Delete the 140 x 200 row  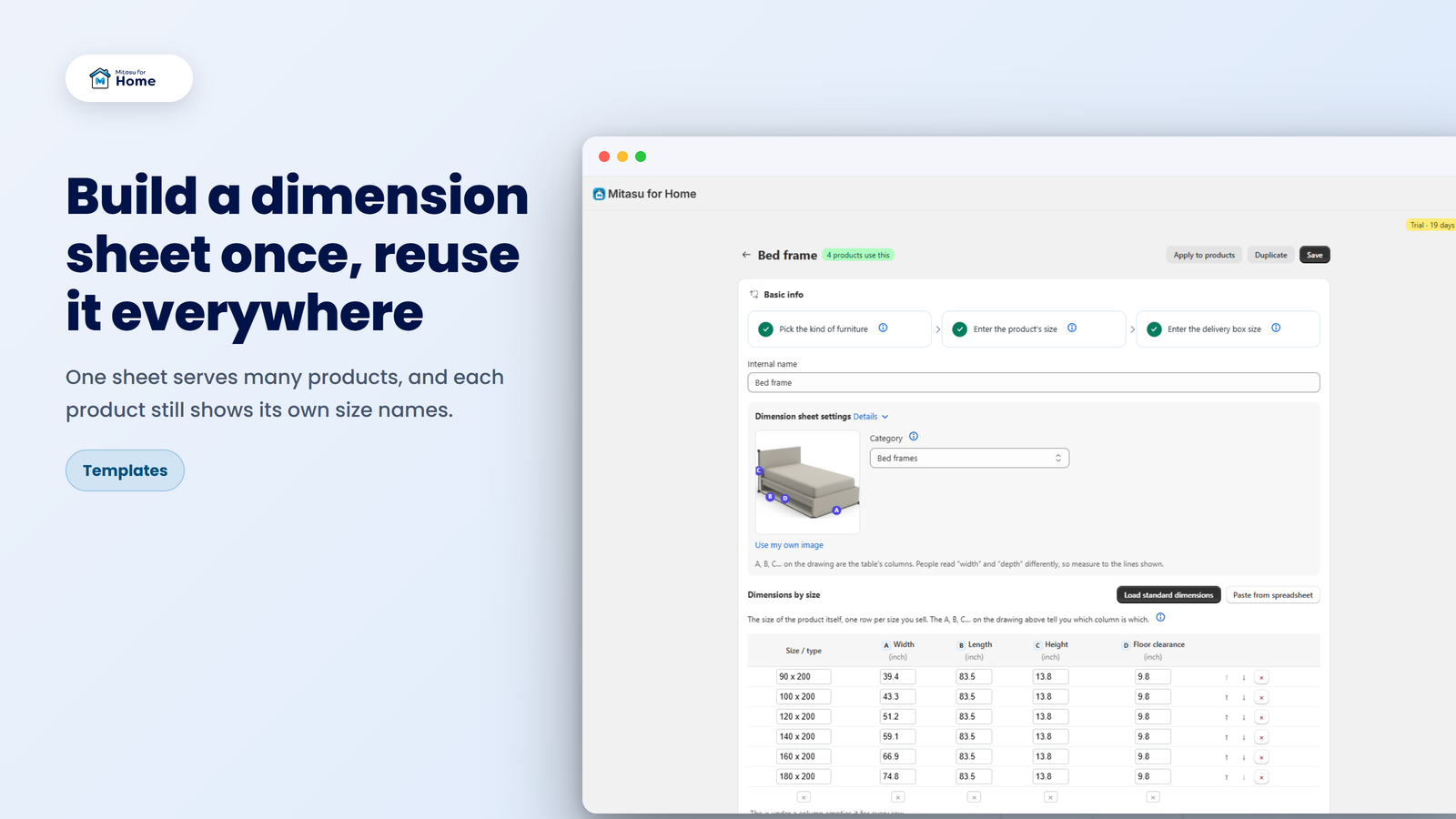click(1261, 737)
